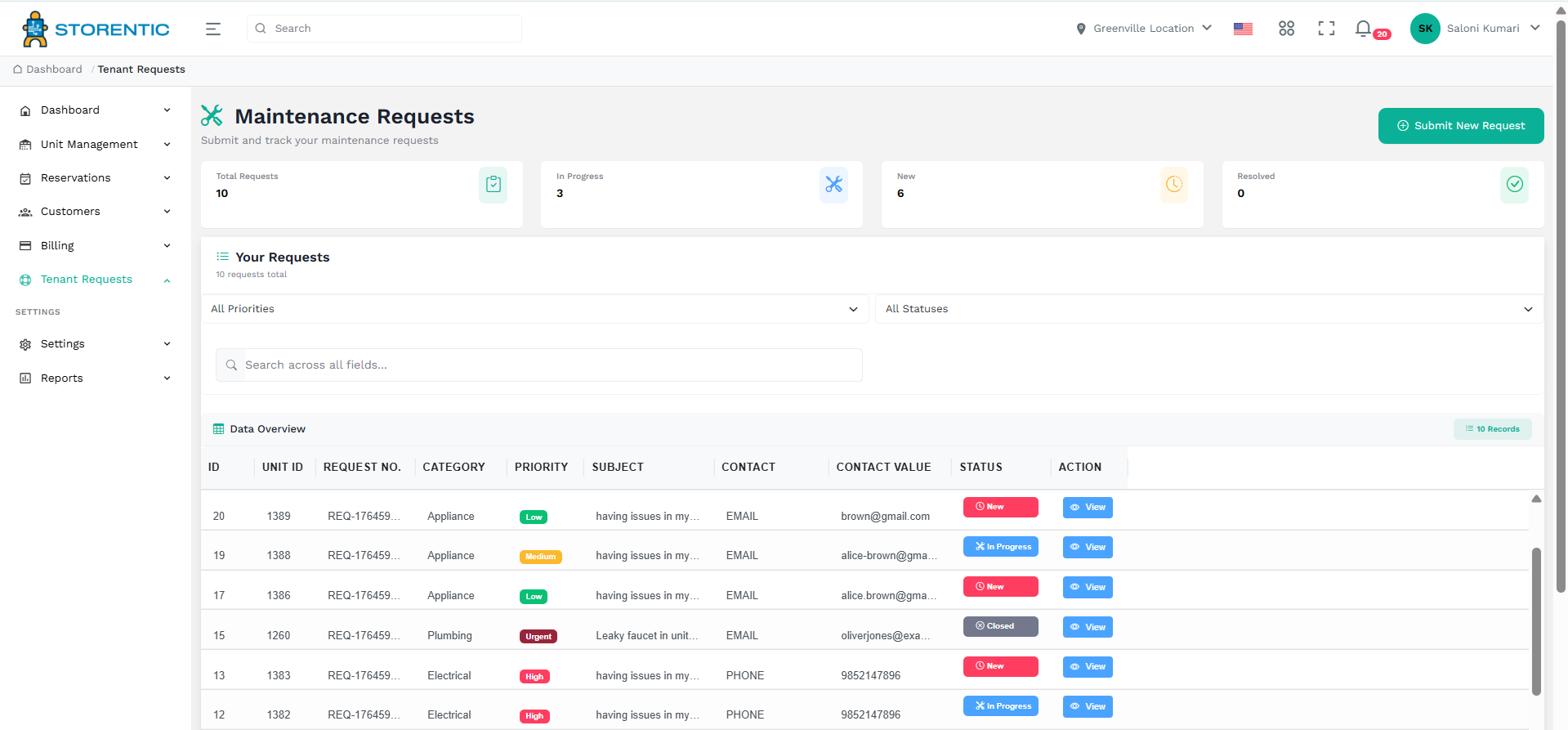Sort by PRIORITY column header
Viewport: 1568px width, 730px height.
[541, 468]
